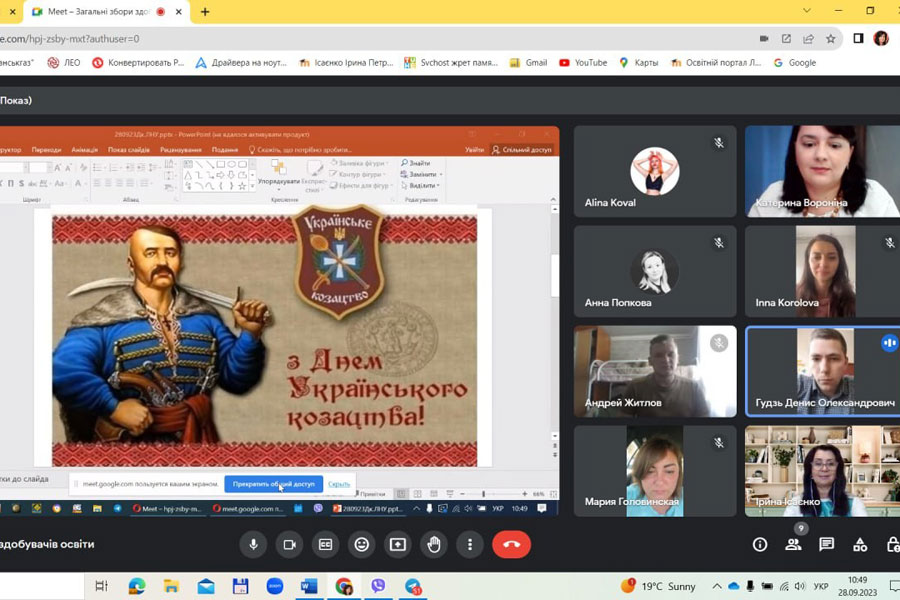The image size is (900, 600).
Task: Bookmark this page with star icon
Action: (x=831, y=39)
